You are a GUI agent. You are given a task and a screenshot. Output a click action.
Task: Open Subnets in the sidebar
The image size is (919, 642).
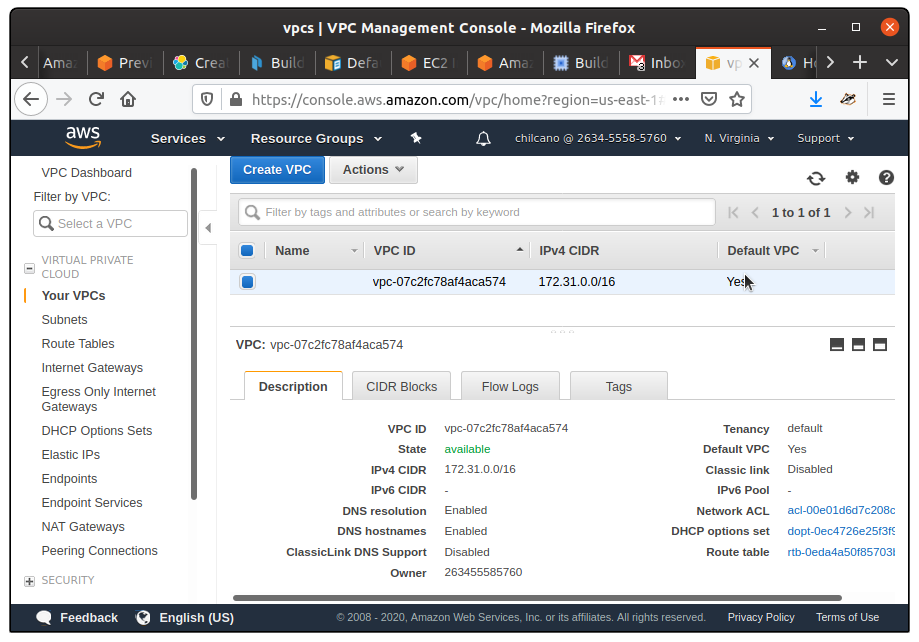[x=64, y=320]
